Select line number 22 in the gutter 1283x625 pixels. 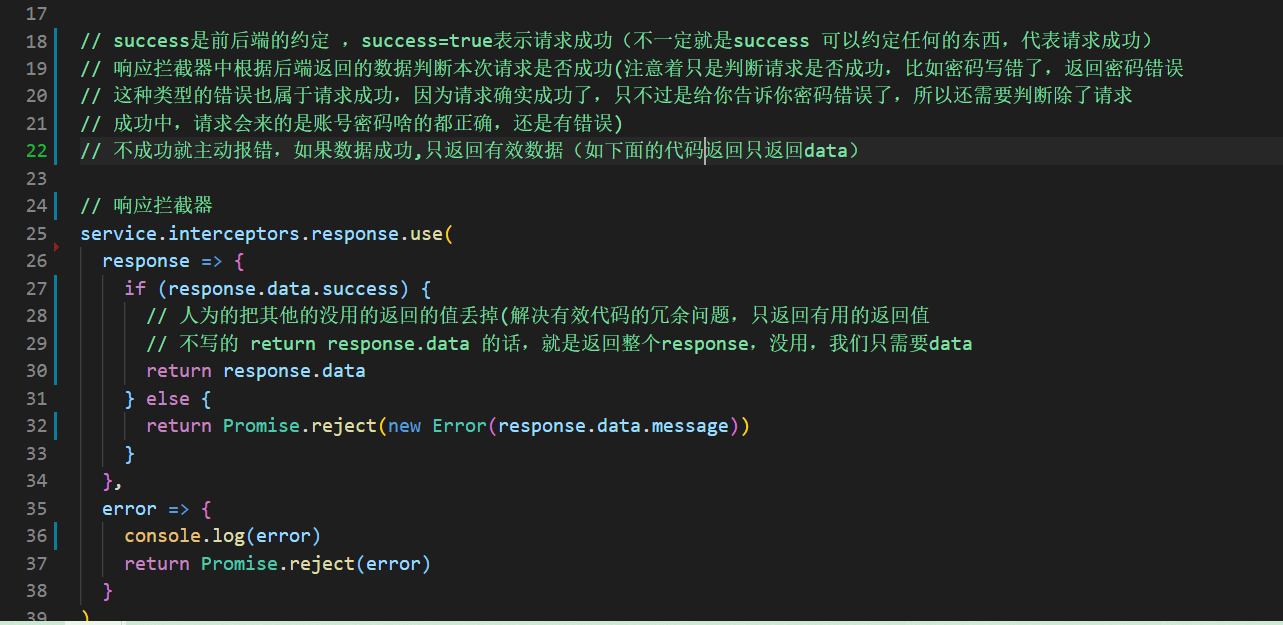click(36, 151)
